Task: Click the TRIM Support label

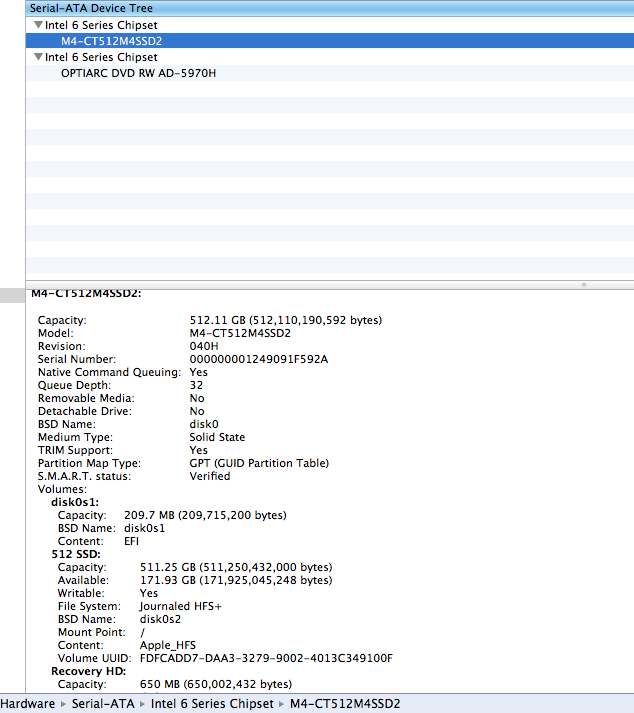Action: point(75,450)
